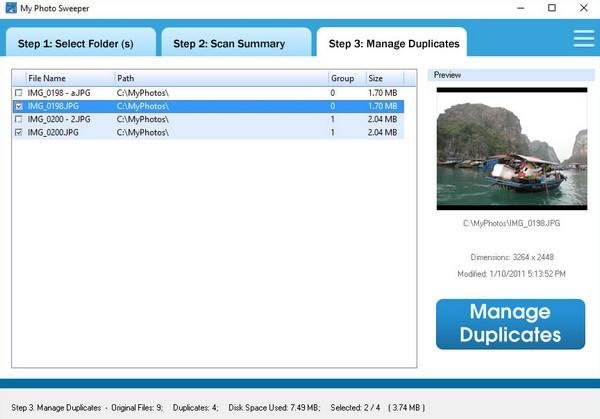The width and height of the screenshot is (600, 419).
Task: Sort by the Path column header
Action: click(x=220, y=78)
